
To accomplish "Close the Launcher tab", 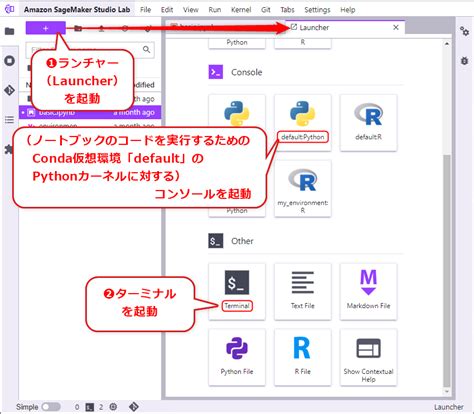I will pyautogui.click(x=396, y=27).
